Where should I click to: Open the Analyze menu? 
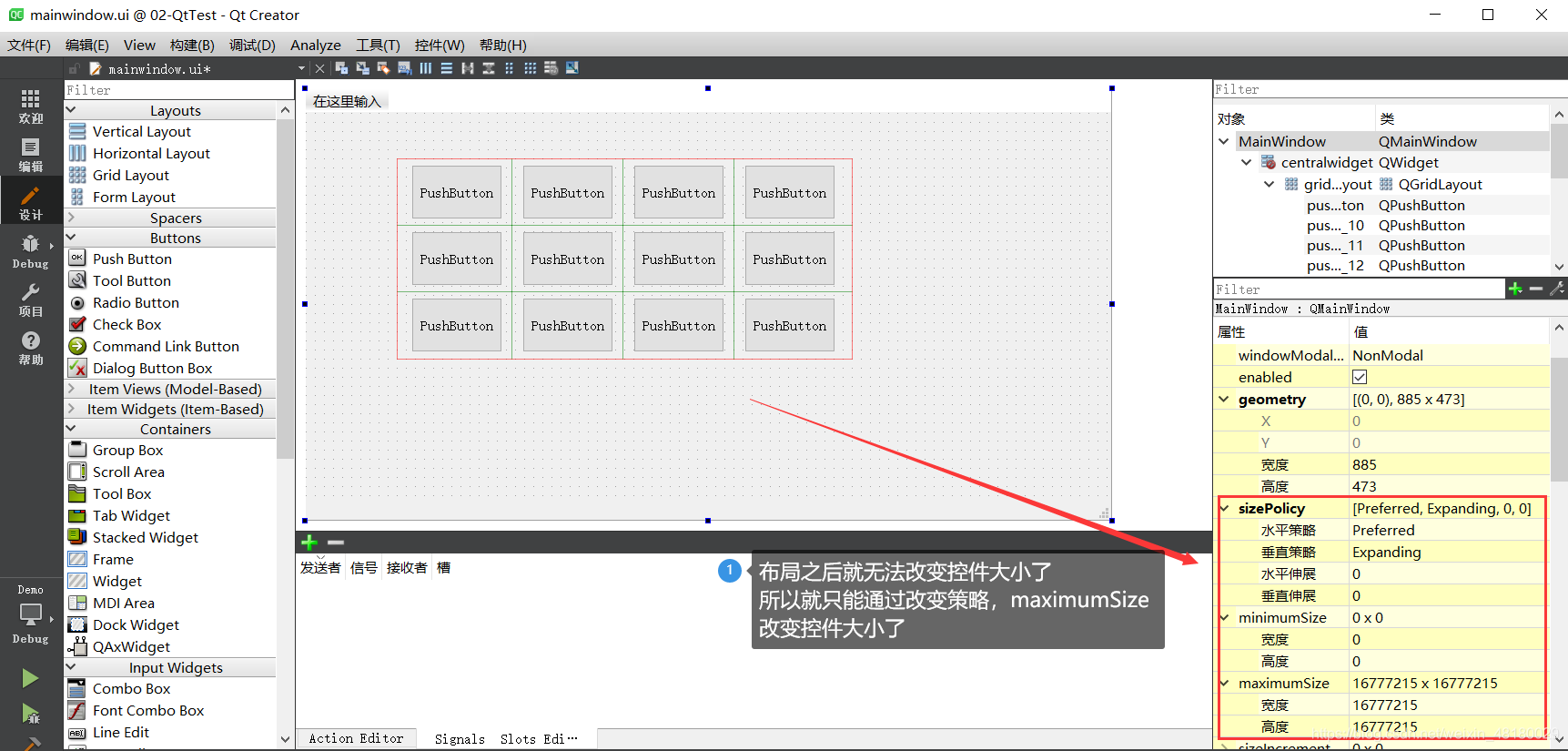pos(316,46)
